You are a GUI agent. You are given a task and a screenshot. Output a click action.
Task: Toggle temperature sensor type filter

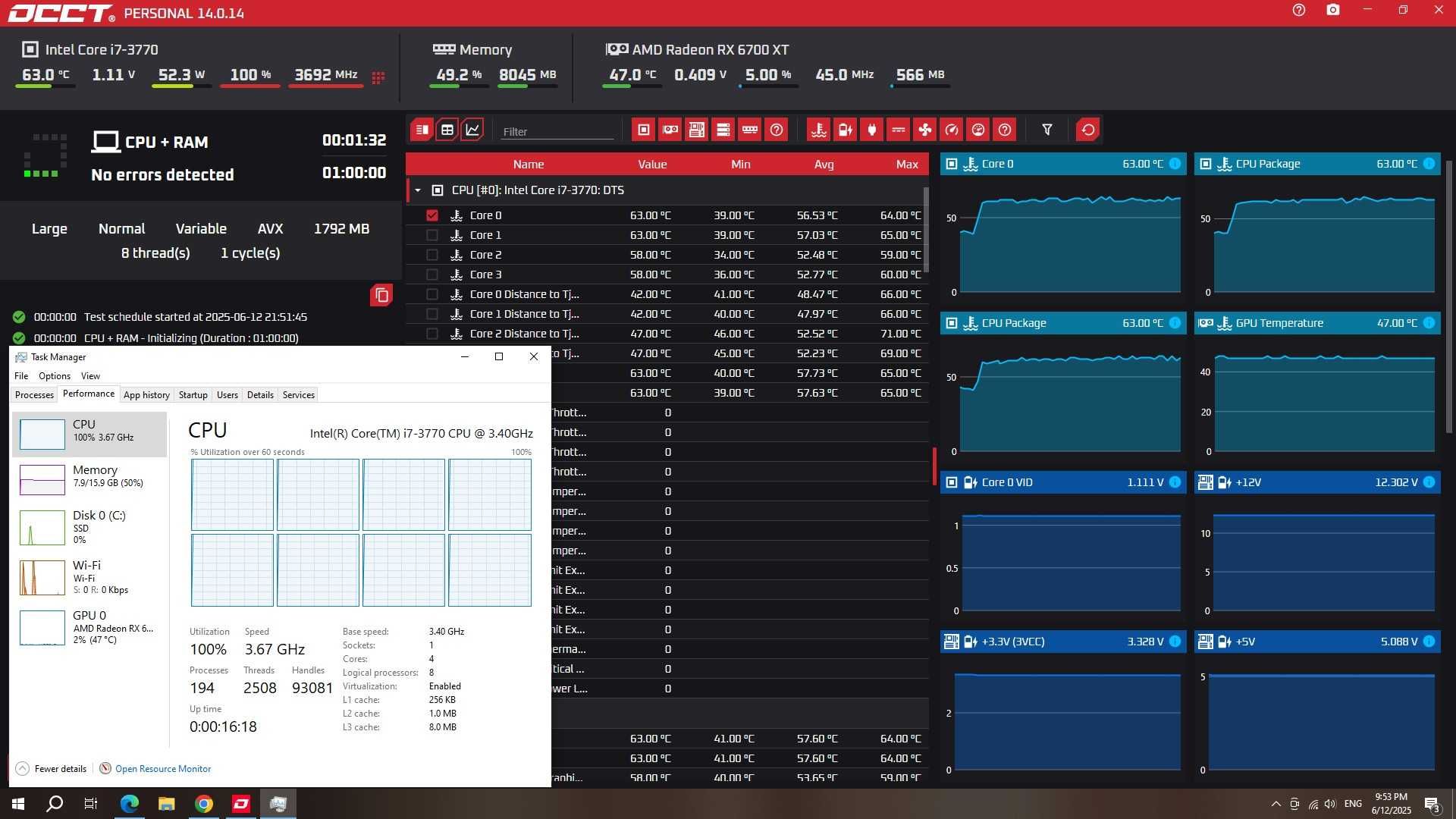819,130
